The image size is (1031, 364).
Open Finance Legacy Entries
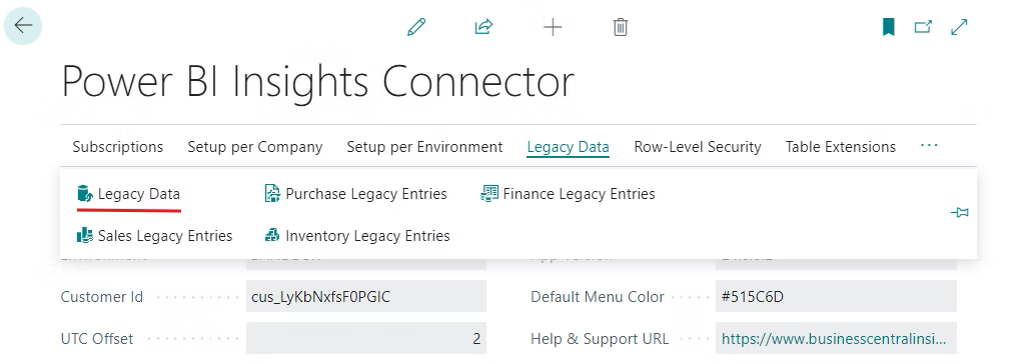click(579, 194)
